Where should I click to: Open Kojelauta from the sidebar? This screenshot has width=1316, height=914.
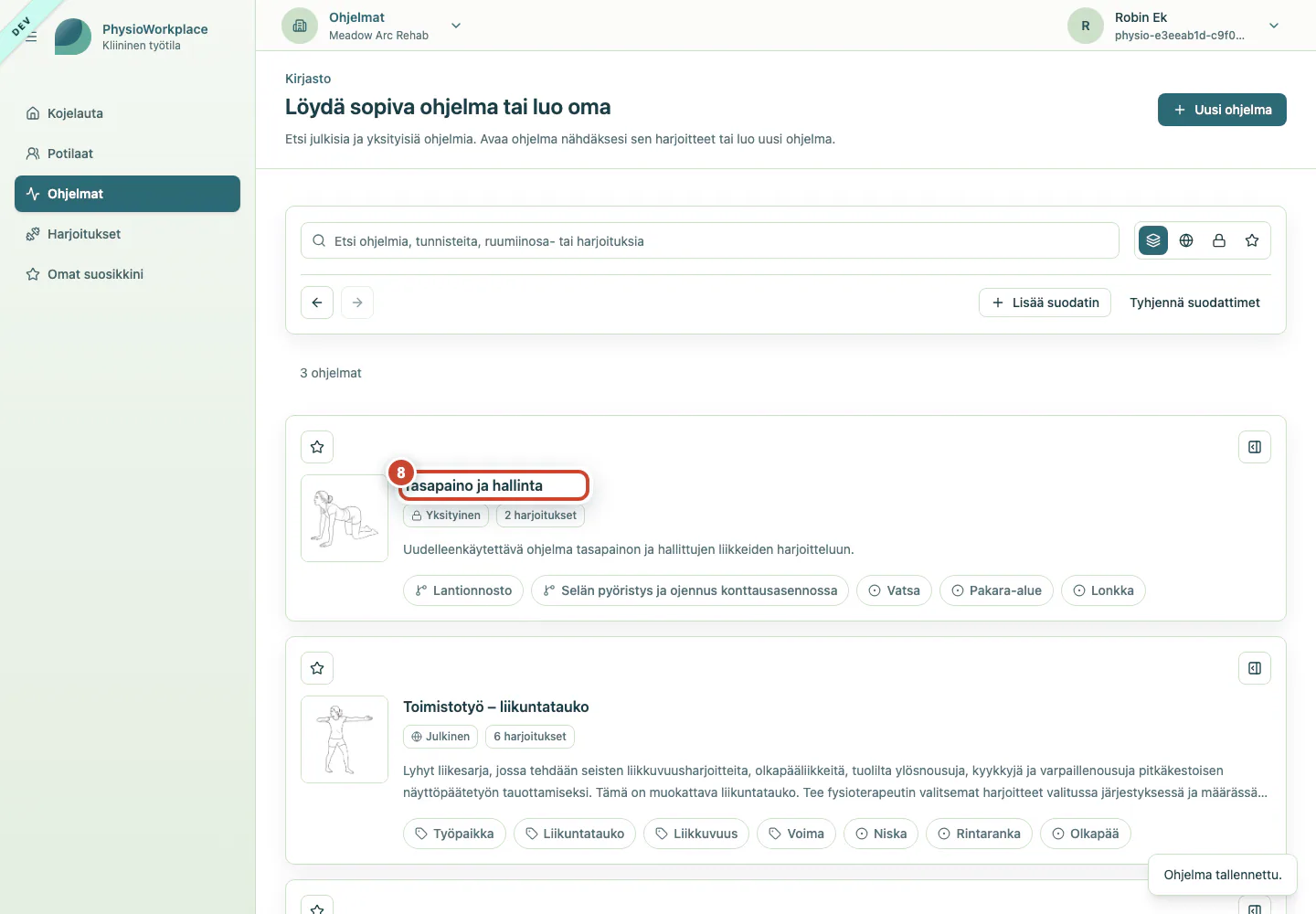pyautogui.click(x=127, y=113)
